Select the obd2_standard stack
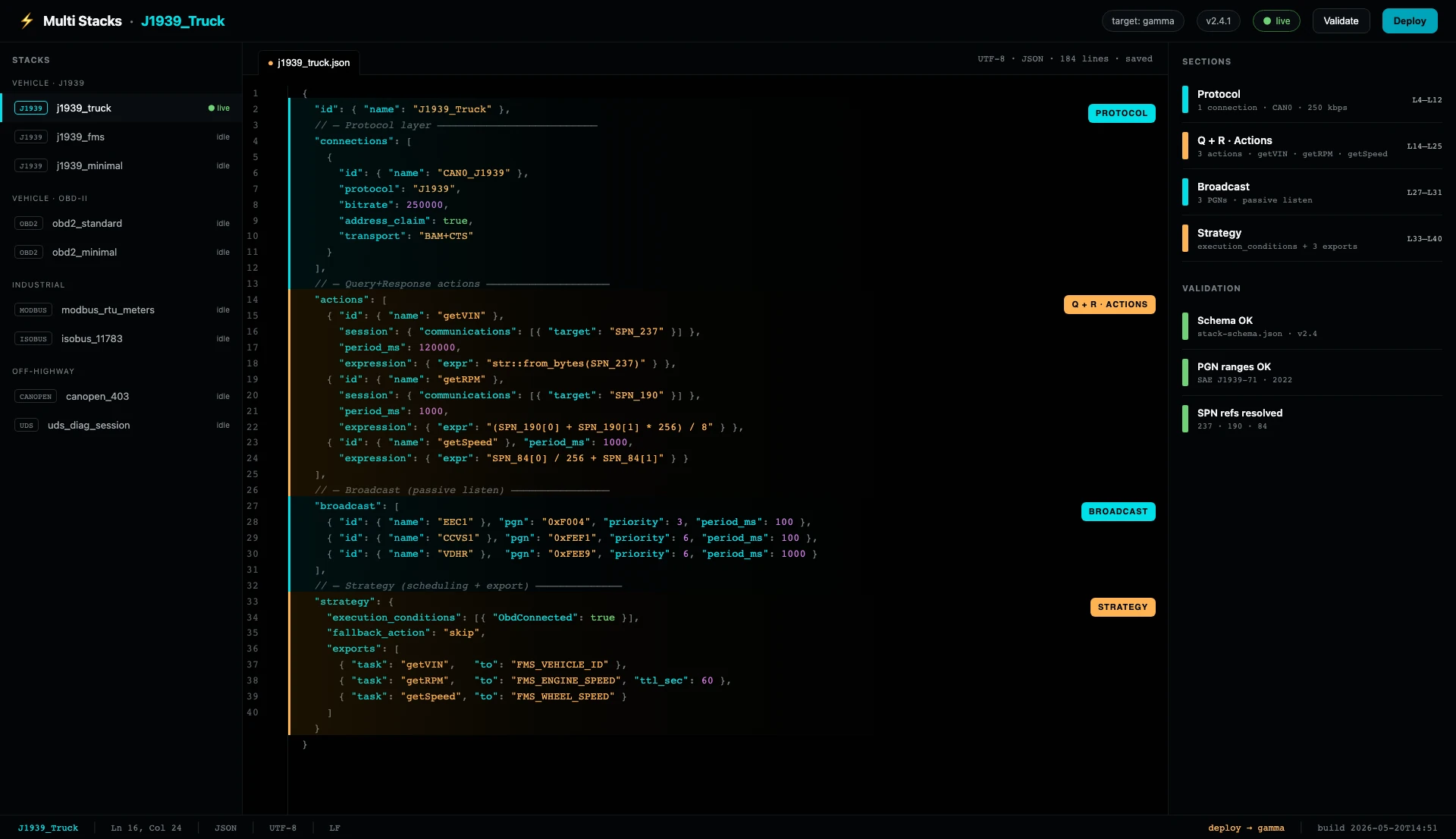Image resolution: width=1456 pixels, height=839 pixels. tap(121, 223)
